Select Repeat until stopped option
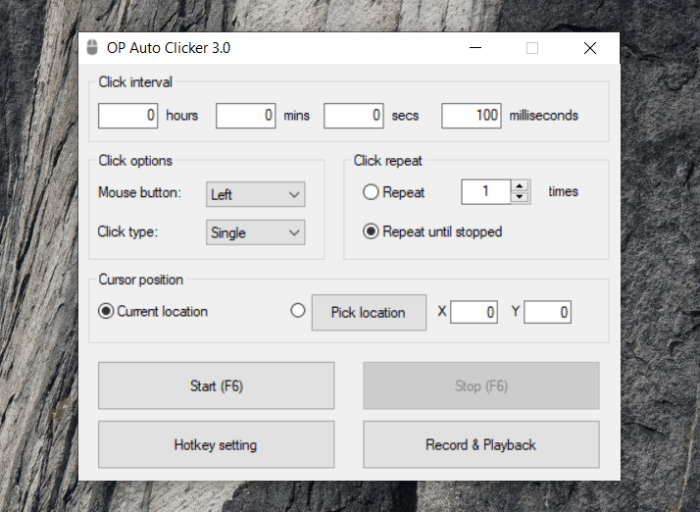The width and height of the screenshot is (700, 512). click(x=371, y=231)
